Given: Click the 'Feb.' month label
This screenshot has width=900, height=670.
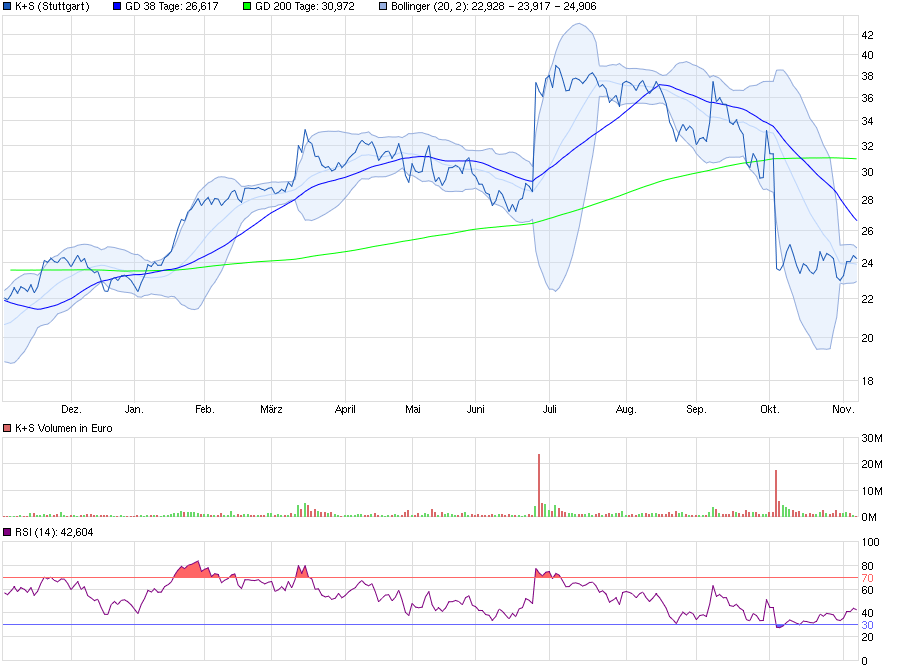Looking at the screenshot, I should pyautogui.click(x=205, y=409).
